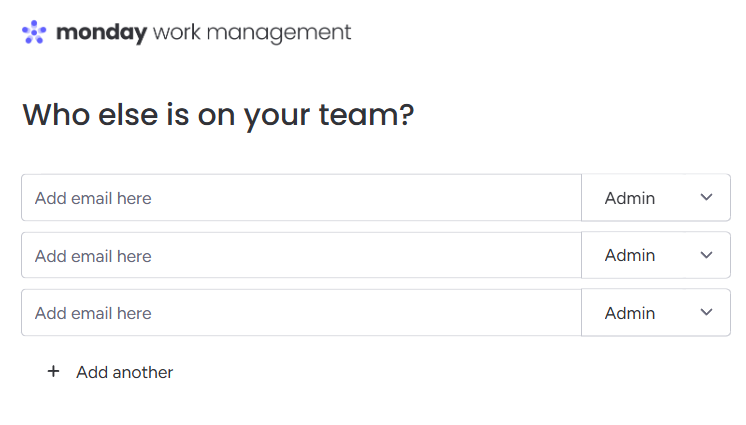Image resolution: width=746 pixels, height=425 pixels.
Task: Click placeholder text in the bottom email box
Action: click(93, 313)
